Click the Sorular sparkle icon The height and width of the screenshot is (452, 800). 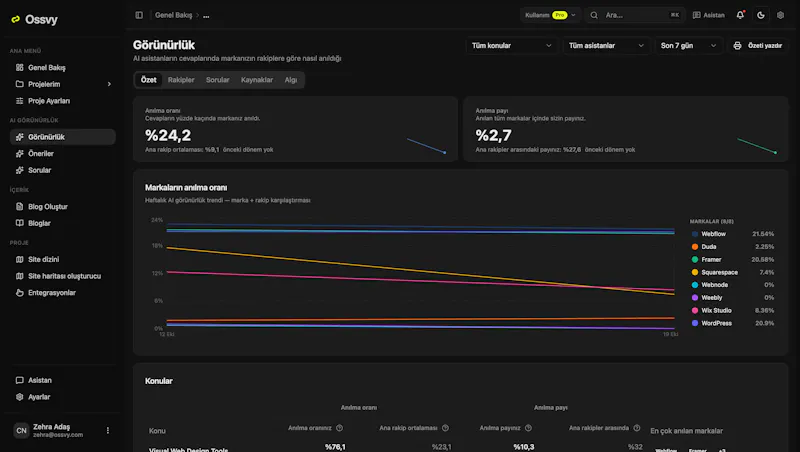pyautogui.click(x=19, y=170)
